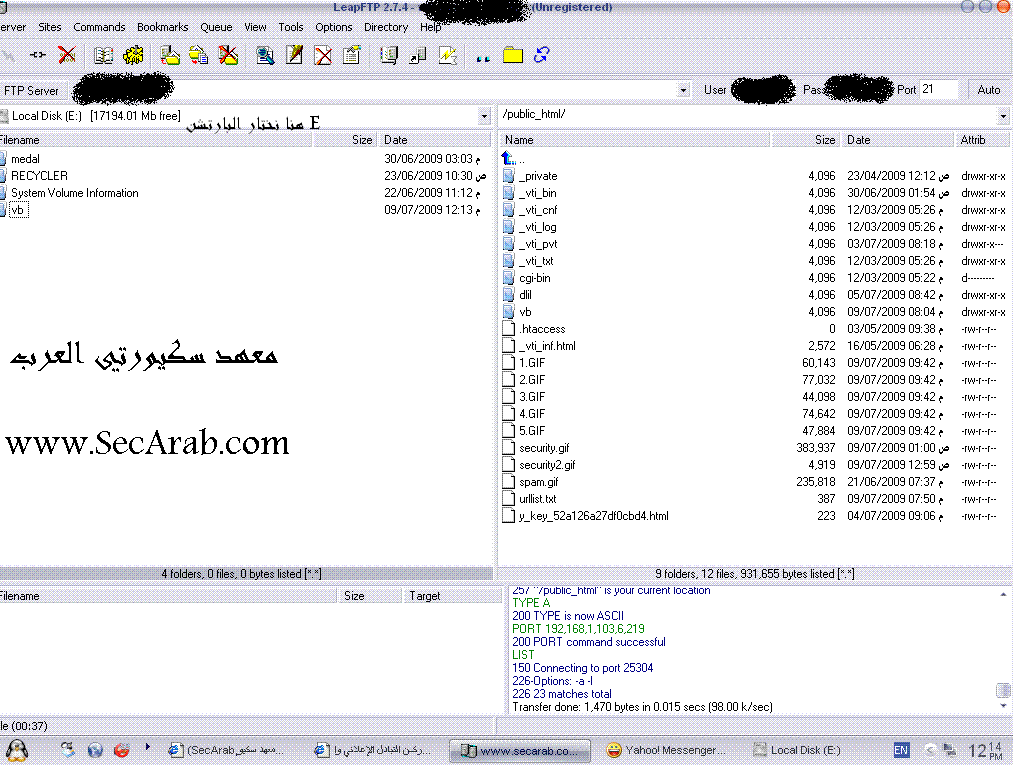Open the vb folder in the local pane
Image resolution: width=1024 pixels, height=768 pixels.
pyautogui.click(x=18, y=210)
